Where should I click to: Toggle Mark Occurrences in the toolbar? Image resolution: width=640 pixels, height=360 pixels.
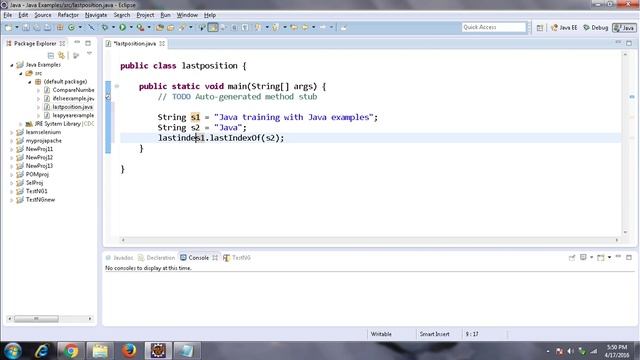click(x=213, y=27)
